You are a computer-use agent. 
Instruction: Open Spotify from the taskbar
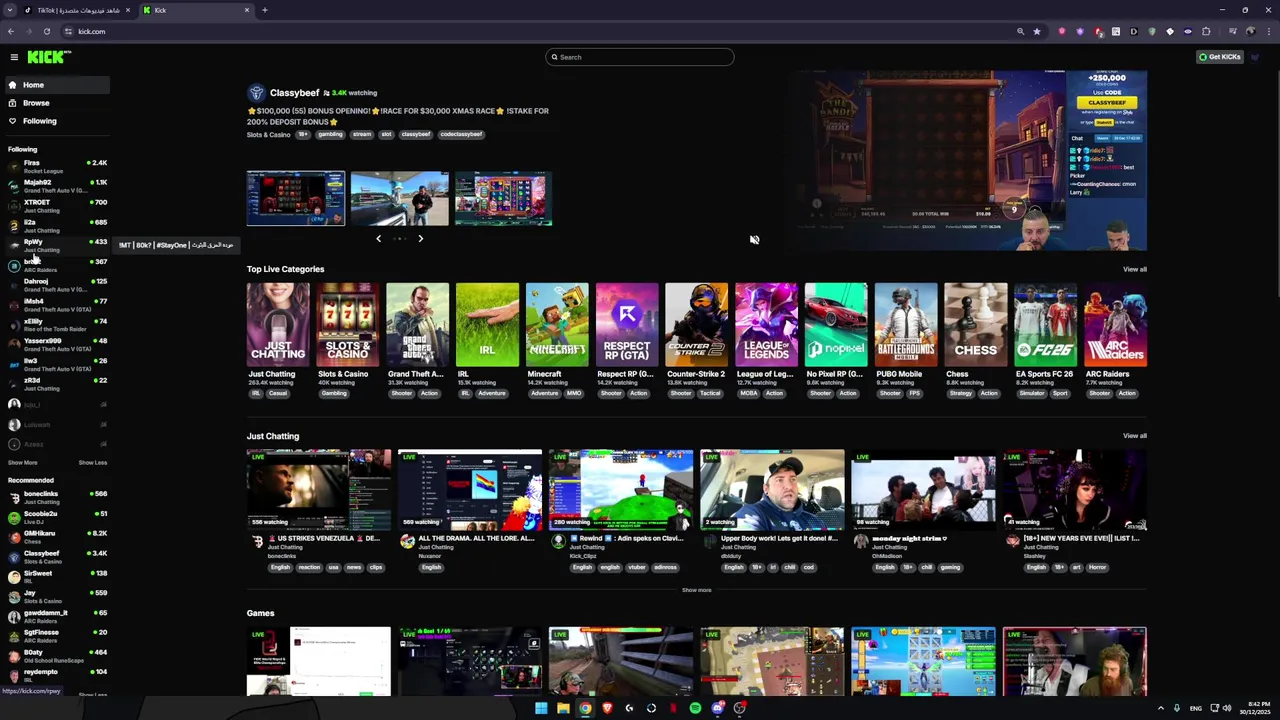(x=695, y=708)
